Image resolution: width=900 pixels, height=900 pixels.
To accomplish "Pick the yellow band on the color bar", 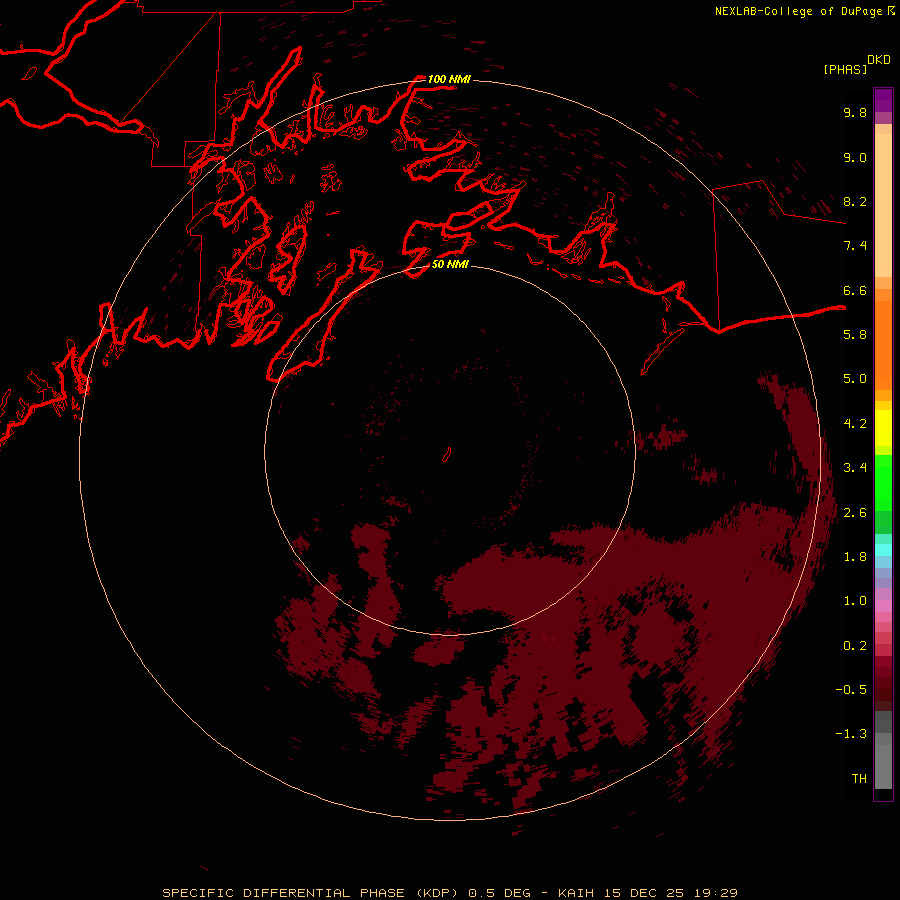I will (883, 428).
